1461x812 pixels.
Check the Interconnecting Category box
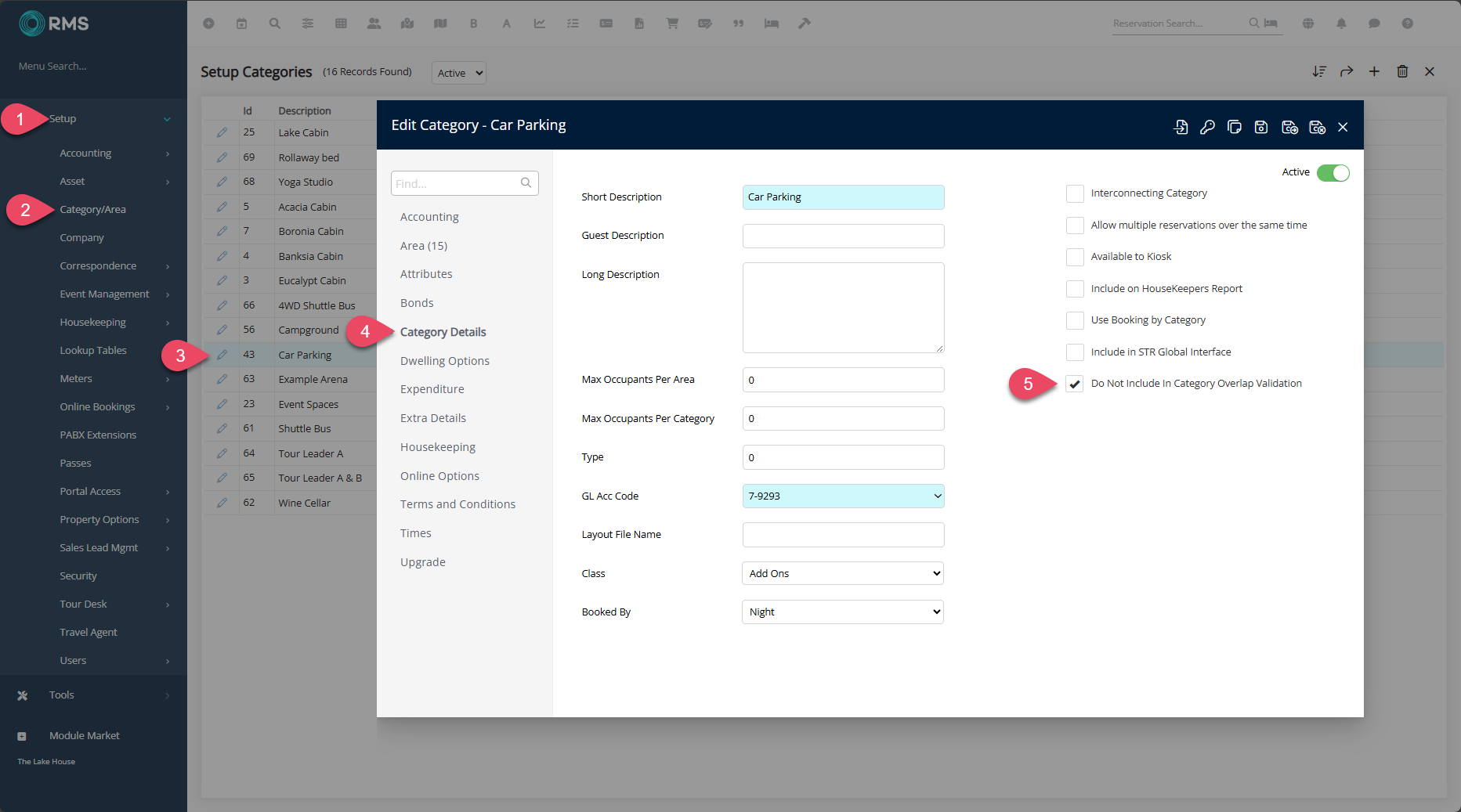[x=1075, y=193]
